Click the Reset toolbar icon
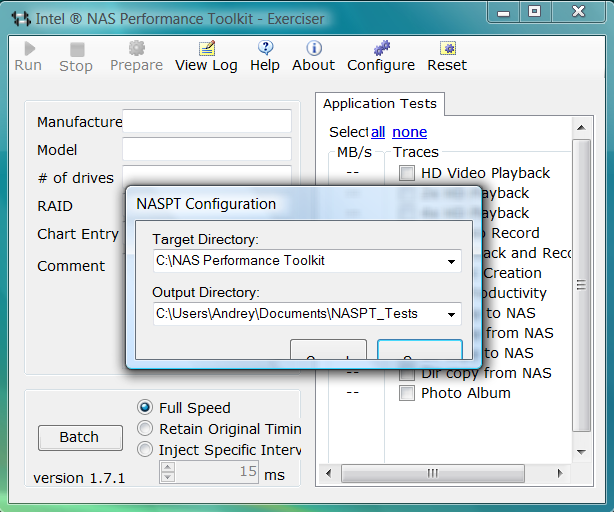The width and height of the screenshot is (614, 512). 447,48
